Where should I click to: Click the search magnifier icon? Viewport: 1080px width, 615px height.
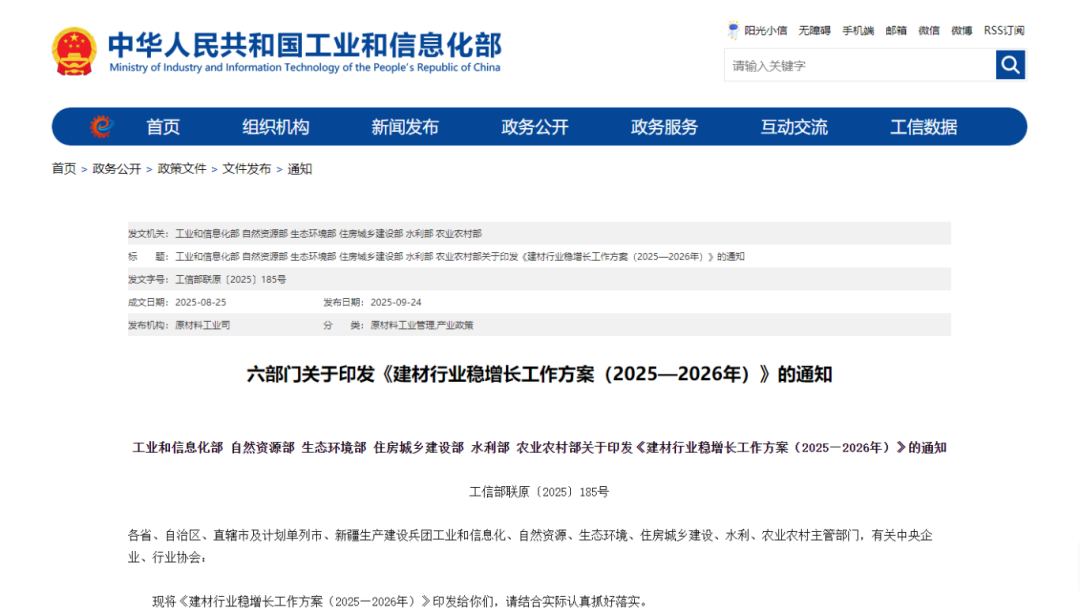click(x=1010, y=64)
